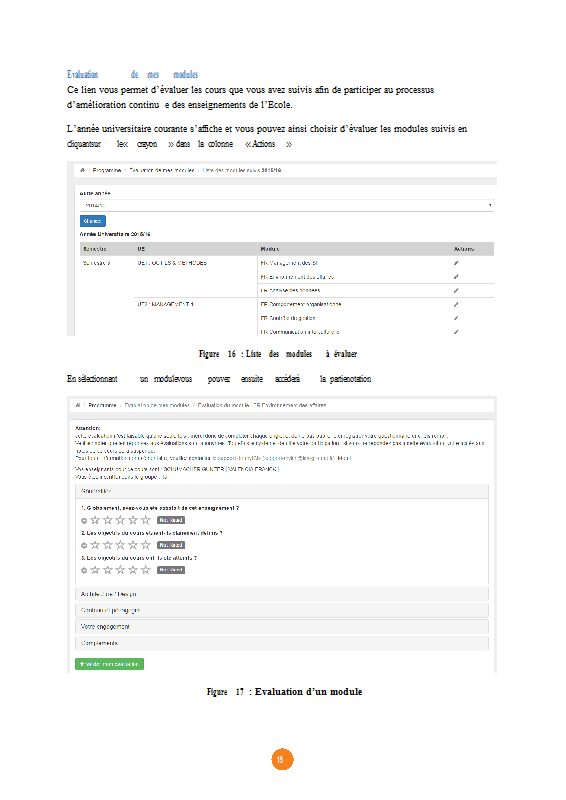Image resolution: width=566 pixels, height=800 pixels.
Task: Click the pencil icon for the first module row
Action: [456, 263]
